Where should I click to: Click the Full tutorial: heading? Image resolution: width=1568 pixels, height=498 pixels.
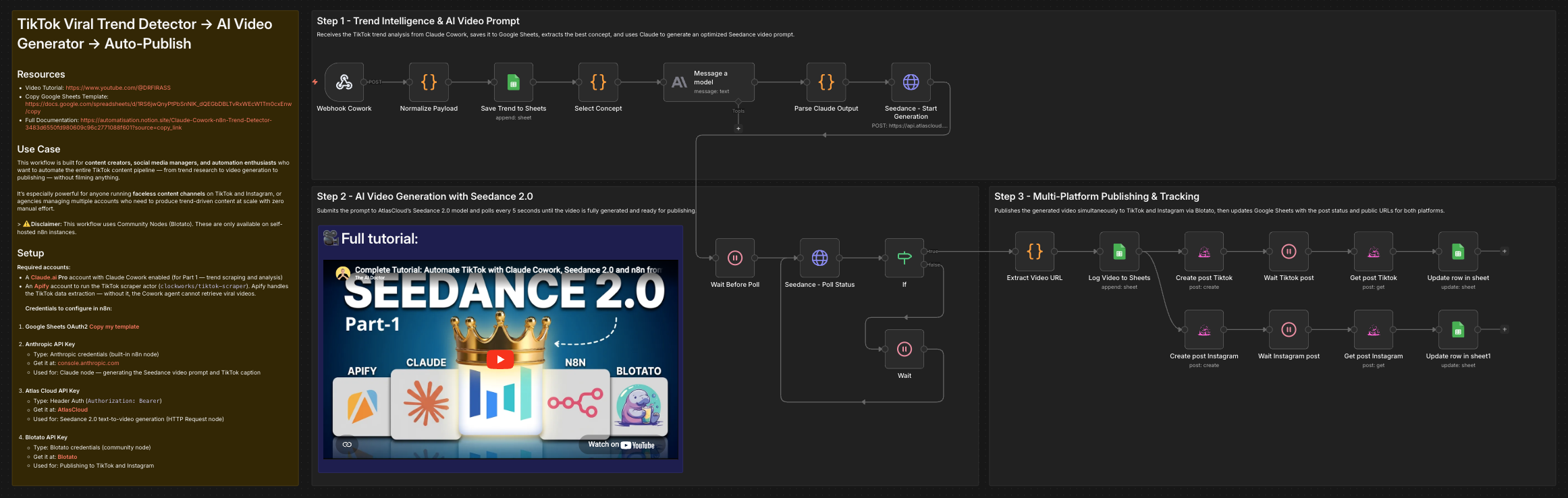371,238
